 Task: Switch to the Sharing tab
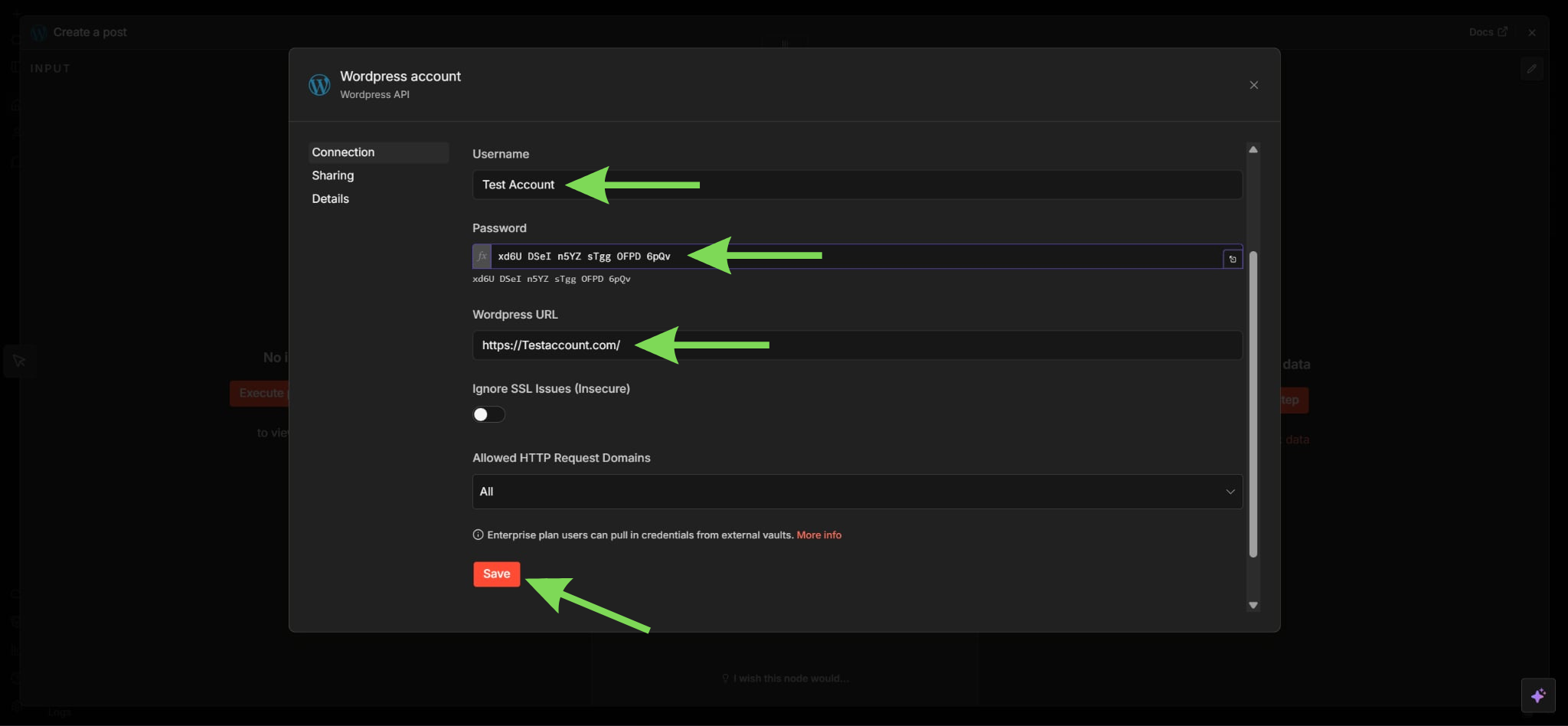(x=333, y=175)
